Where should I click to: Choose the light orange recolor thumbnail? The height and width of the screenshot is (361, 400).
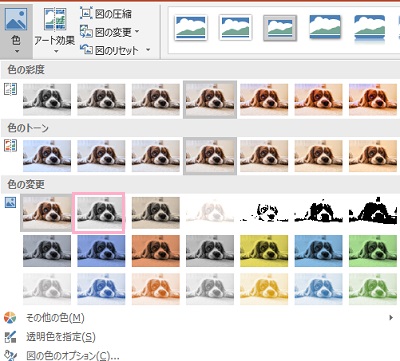(156, 289)
